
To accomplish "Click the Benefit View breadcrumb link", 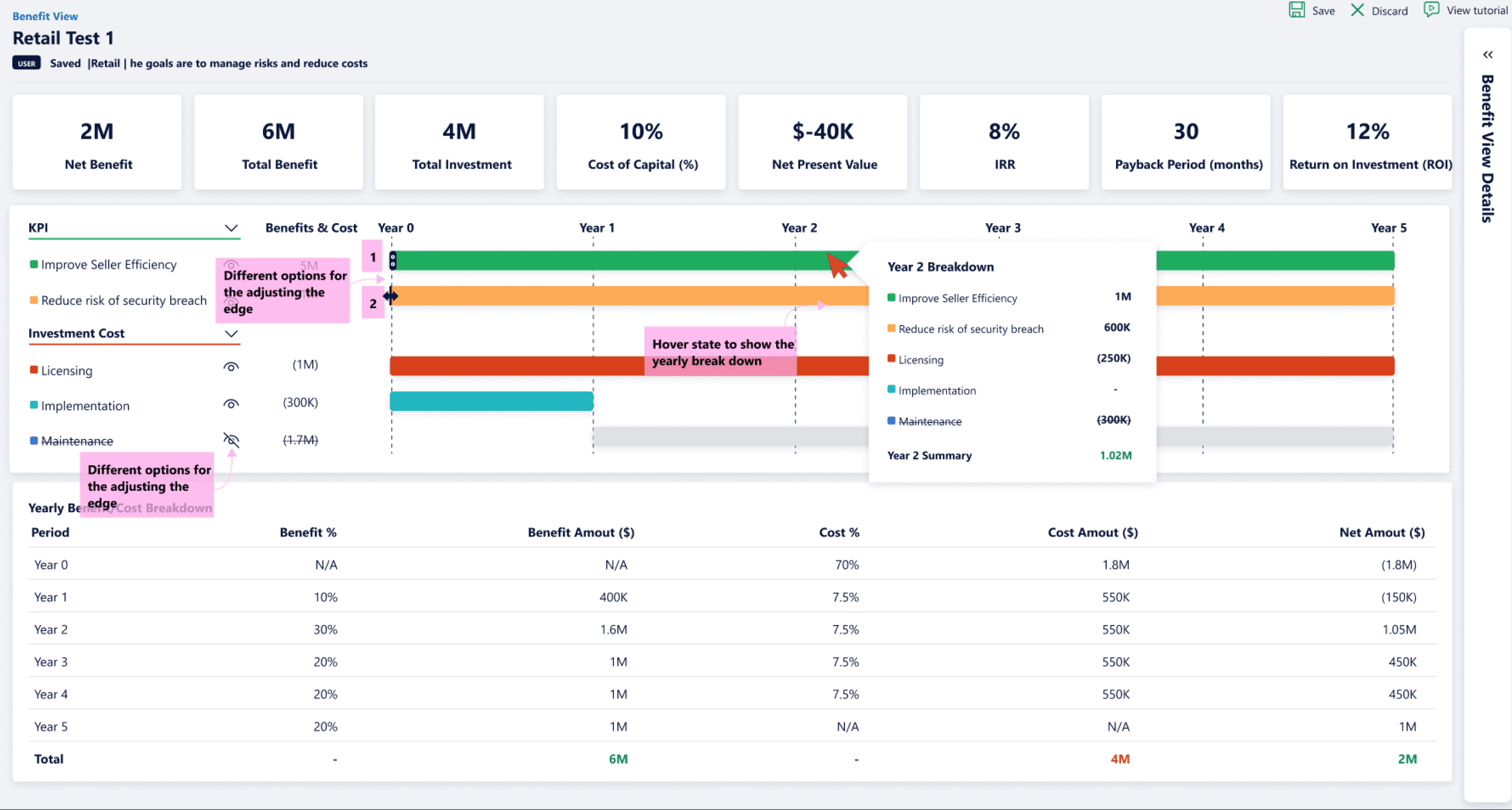I will (x=45, y=16).
